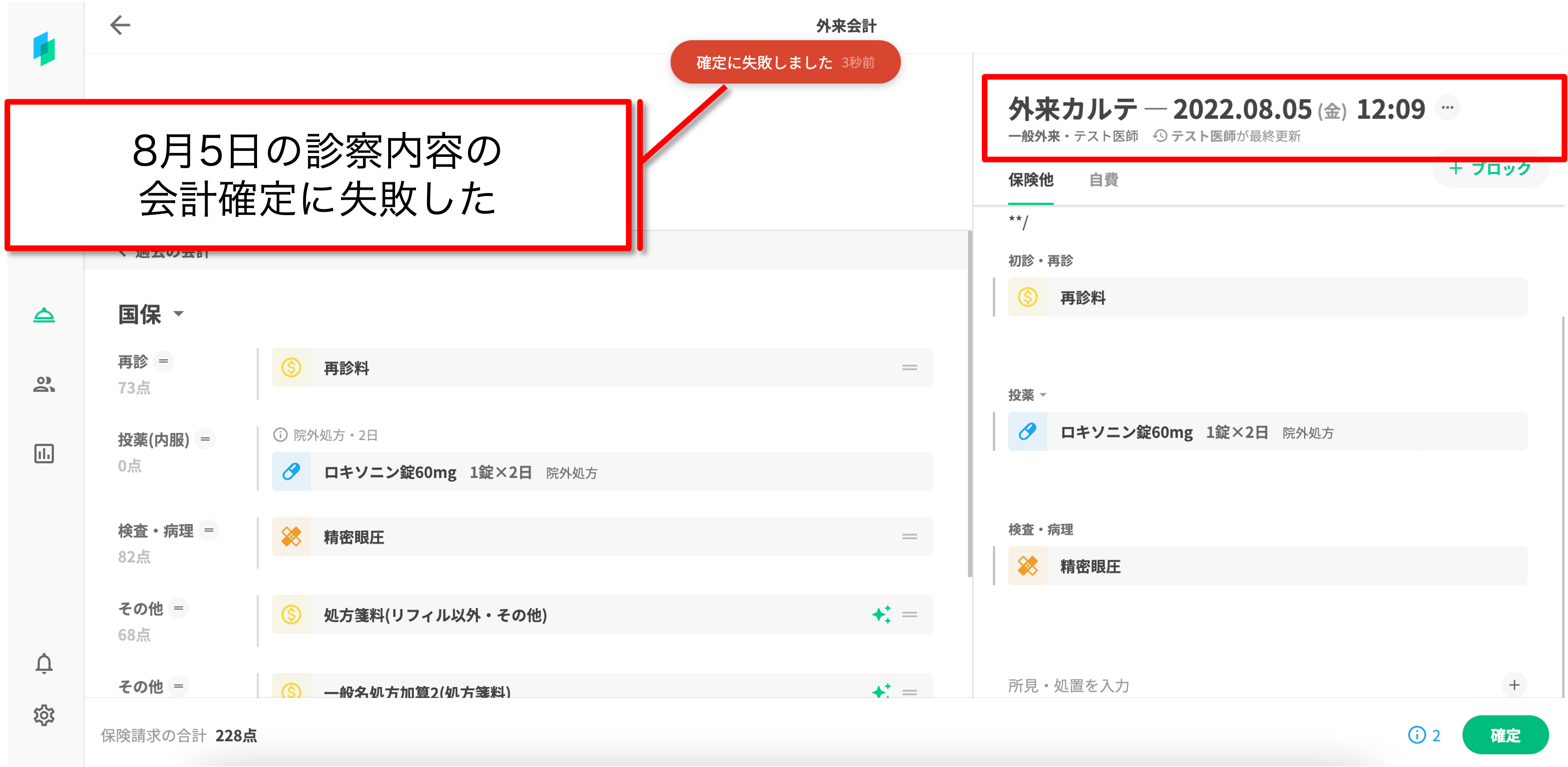Toggle the 検査・病理 section collapse button
This screenshot has width=1568, height=767.
[x=209, y=530]
